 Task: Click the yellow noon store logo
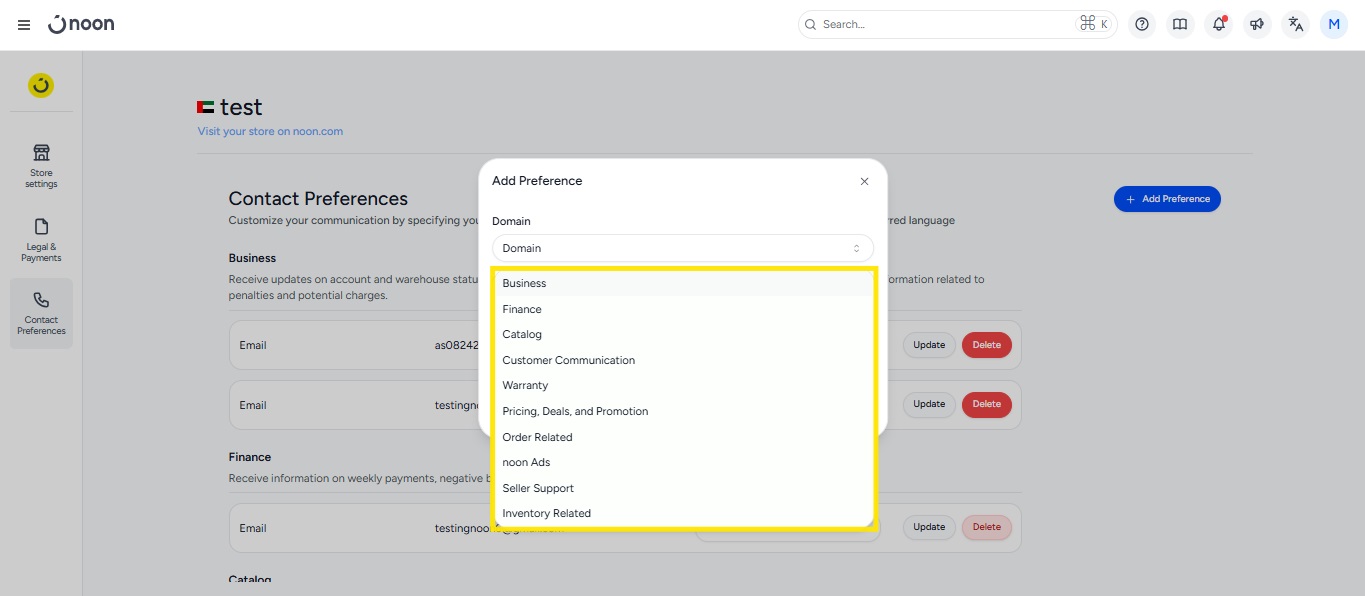coord(41,86)
